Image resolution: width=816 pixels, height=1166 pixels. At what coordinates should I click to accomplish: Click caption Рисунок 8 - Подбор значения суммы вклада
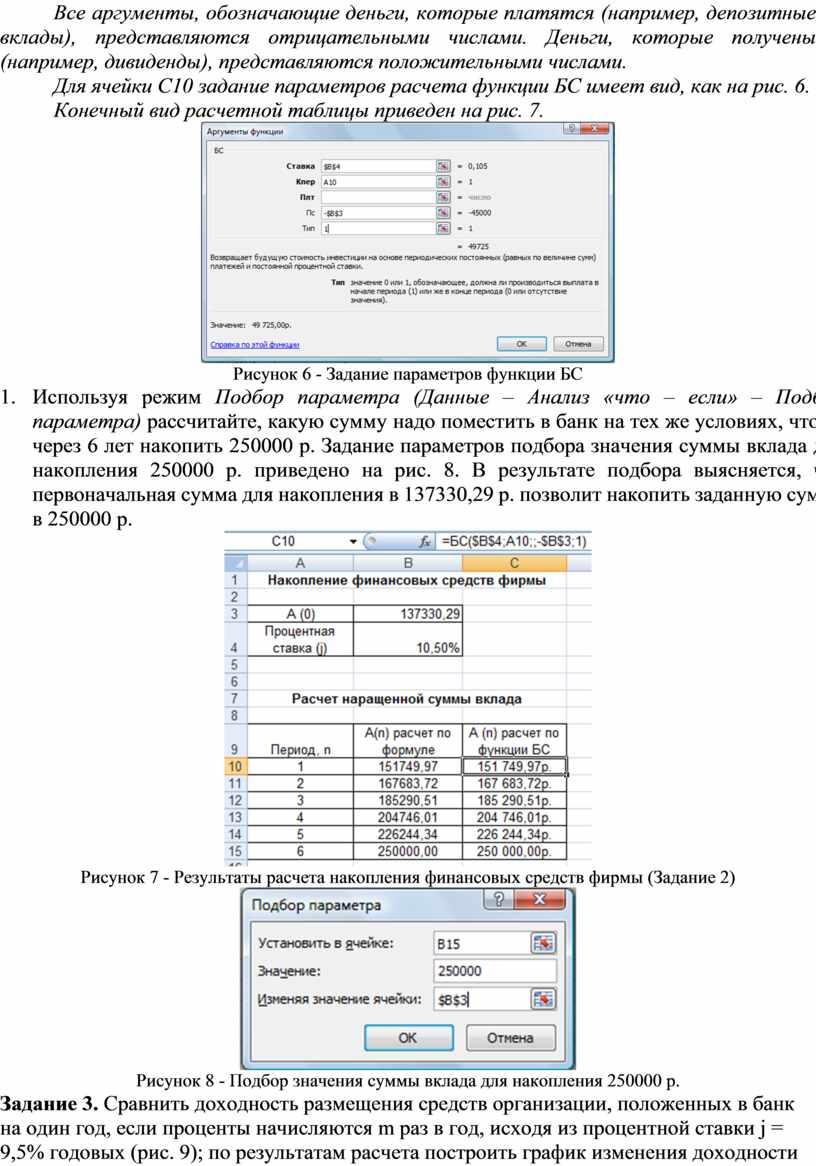[408, 1080]
